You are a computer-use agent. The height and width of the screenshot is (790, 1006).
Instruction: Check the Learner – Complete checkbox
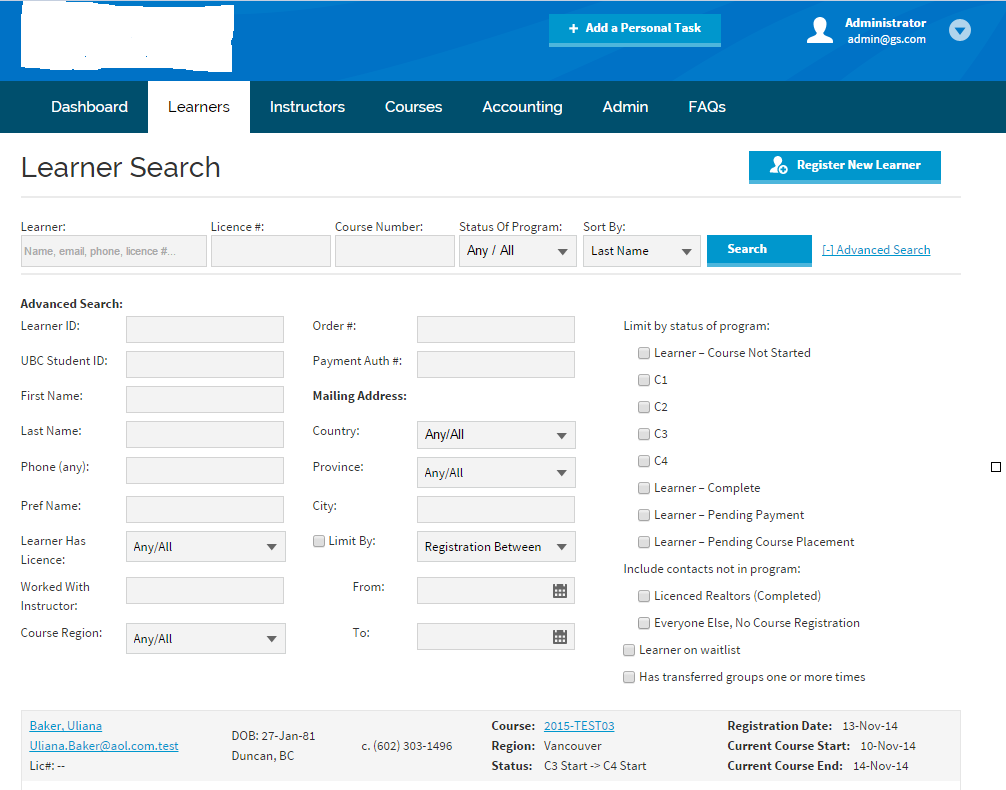(x=644, y=488)
